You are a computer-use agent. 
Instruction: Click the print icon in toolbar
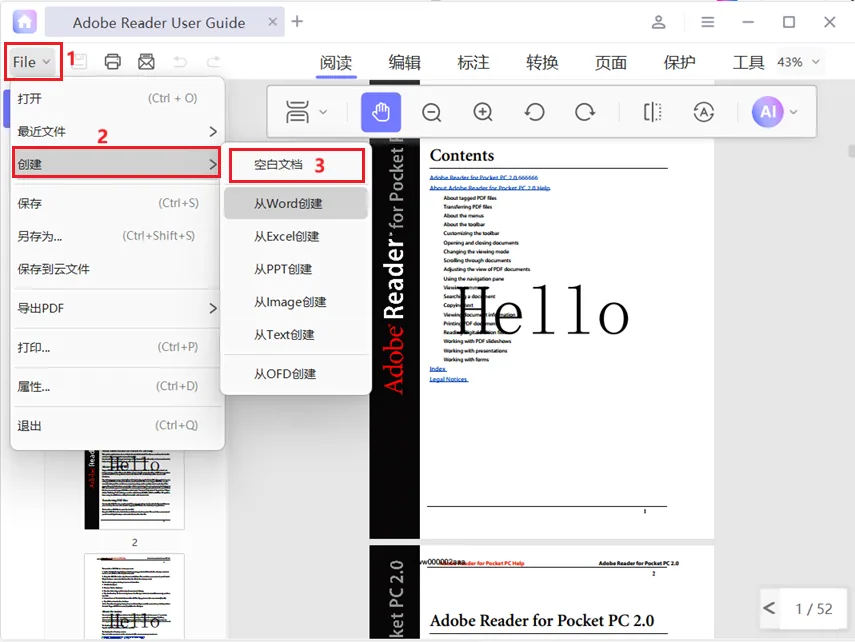click(x=113, y=62)
